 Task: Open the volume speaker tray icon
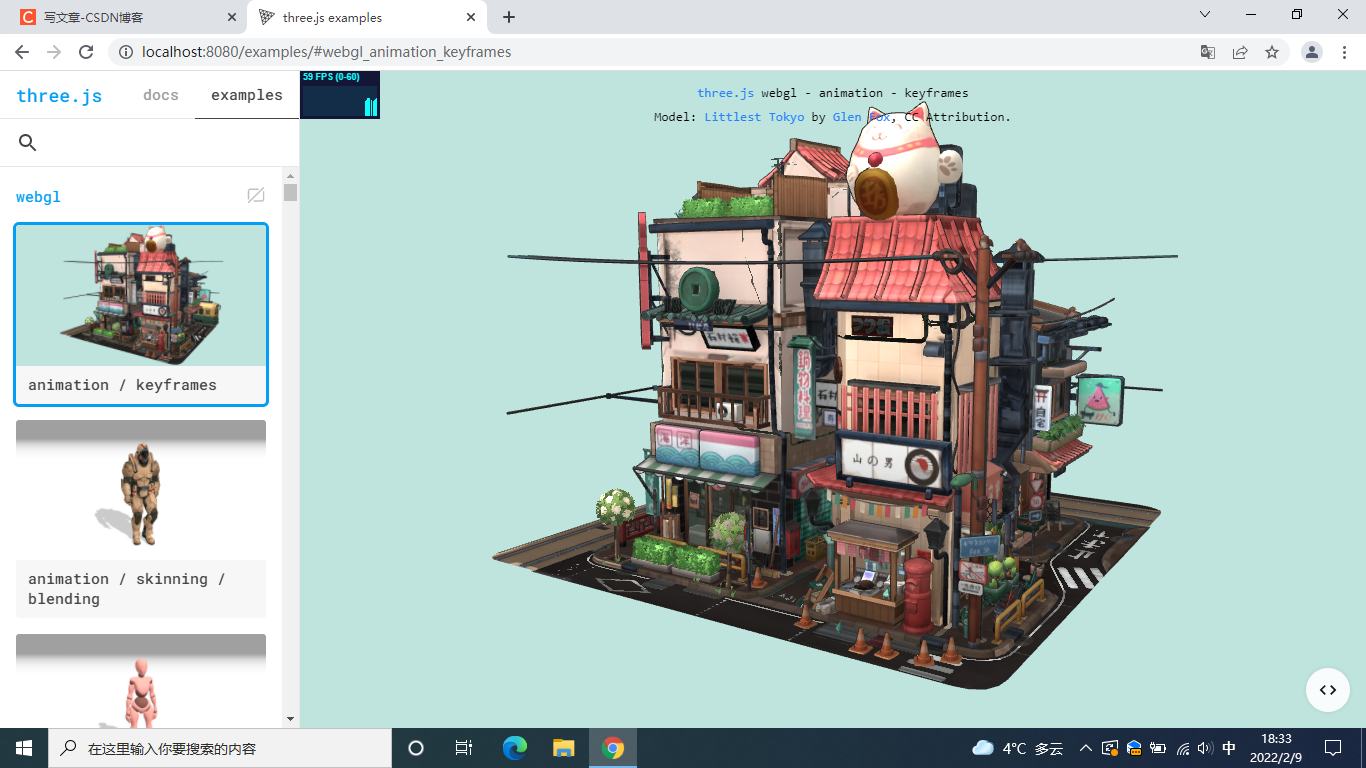pyautogui.click(x=1205, y=748)
